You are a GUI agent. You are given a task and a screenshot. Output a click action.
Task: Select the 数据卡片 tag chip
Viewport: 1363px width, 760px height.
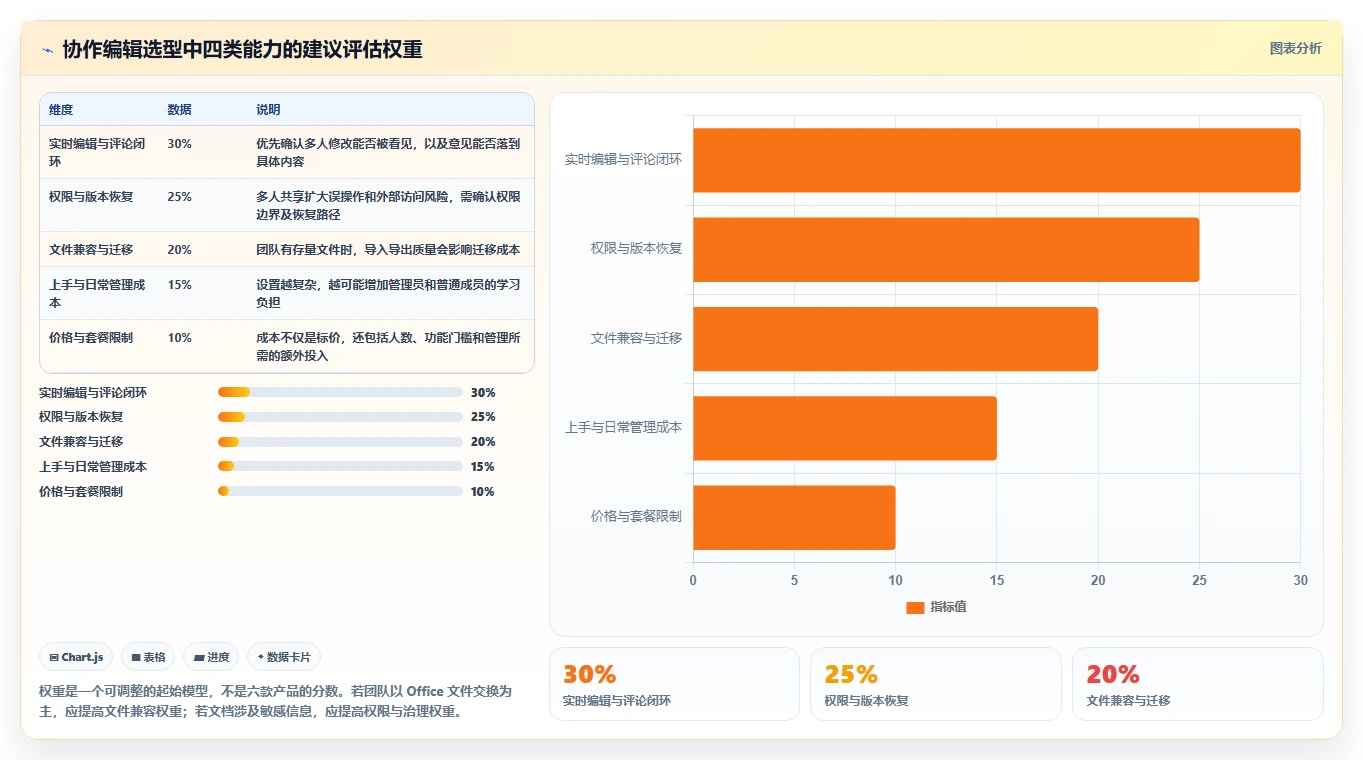click(x=284, y=657)
